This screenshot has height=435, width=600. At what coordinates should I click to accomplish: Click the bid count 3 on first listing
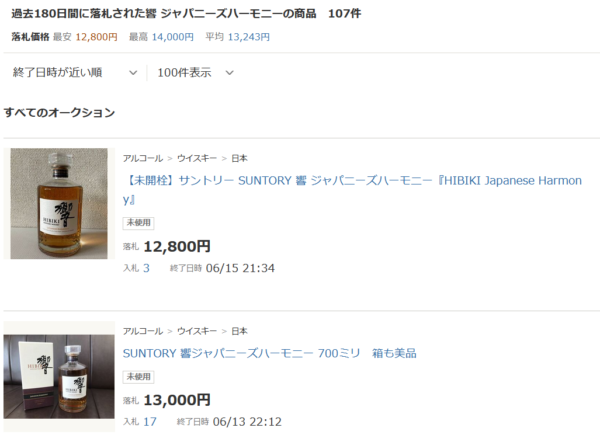(x=146, y=268)
